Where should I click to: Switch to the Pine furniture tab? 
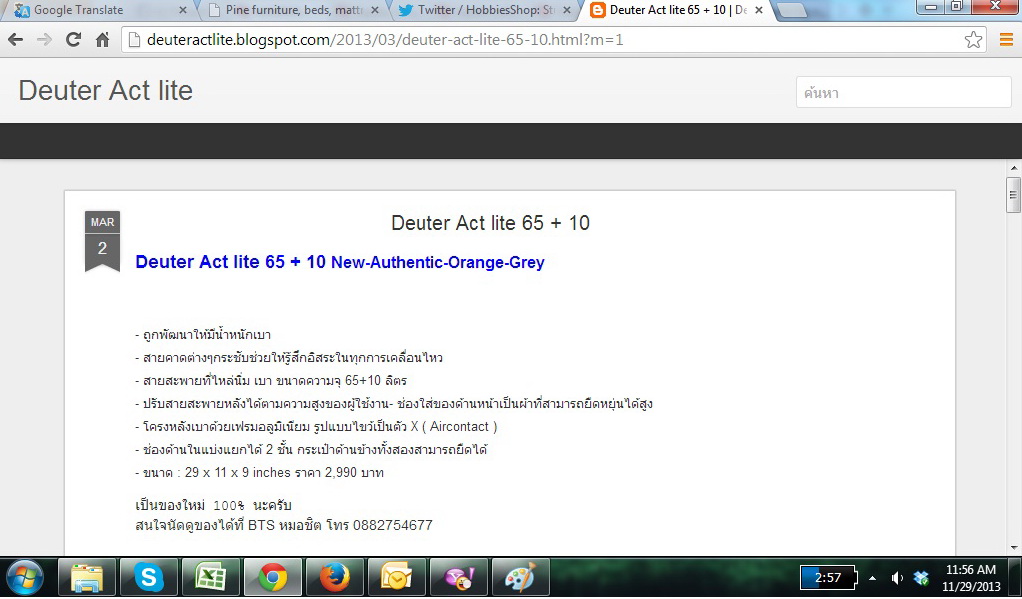291,10
